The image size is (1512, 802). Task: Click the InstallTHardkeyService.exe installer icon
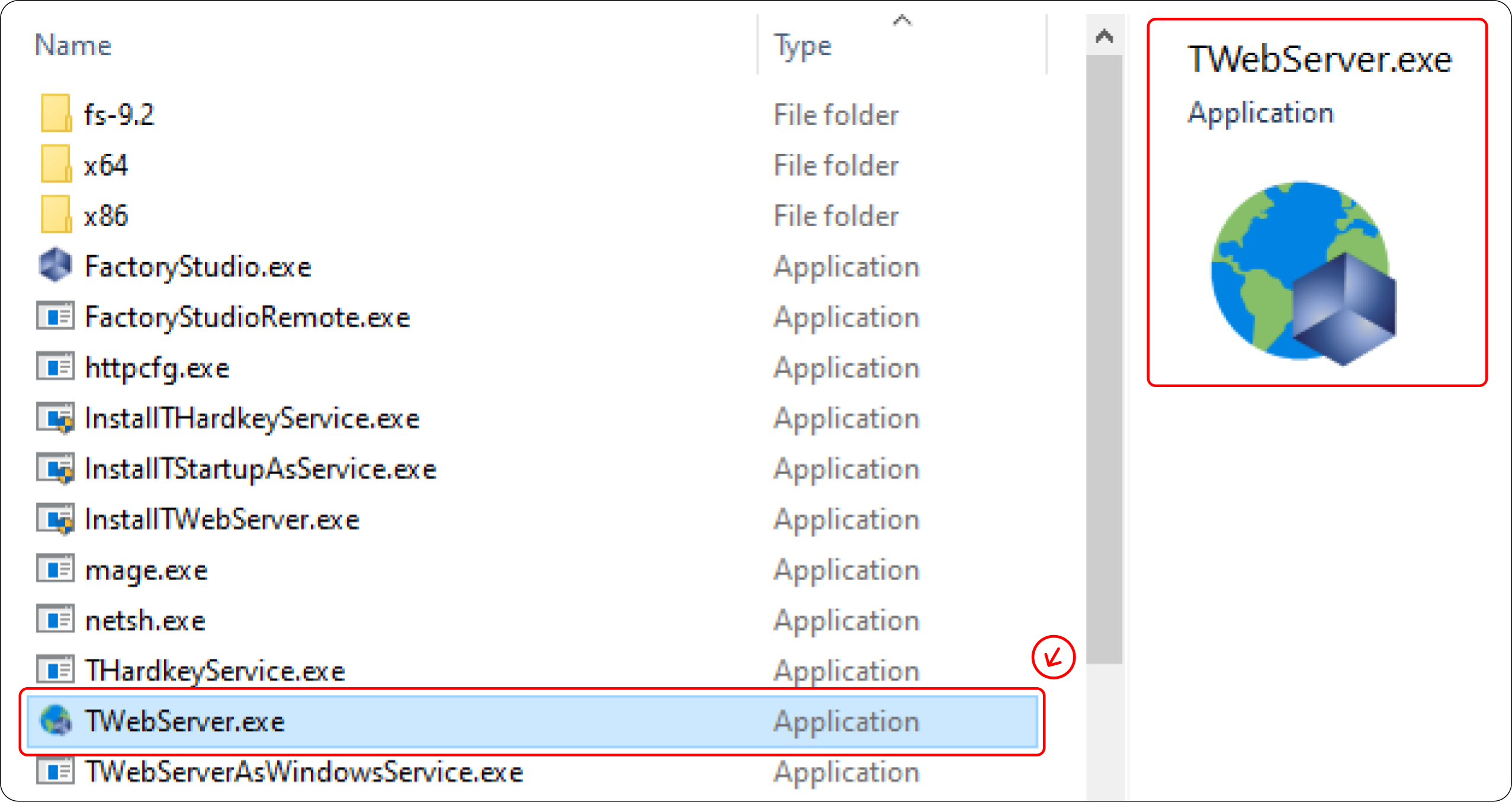pyautogui.click(x=55, y=418)
